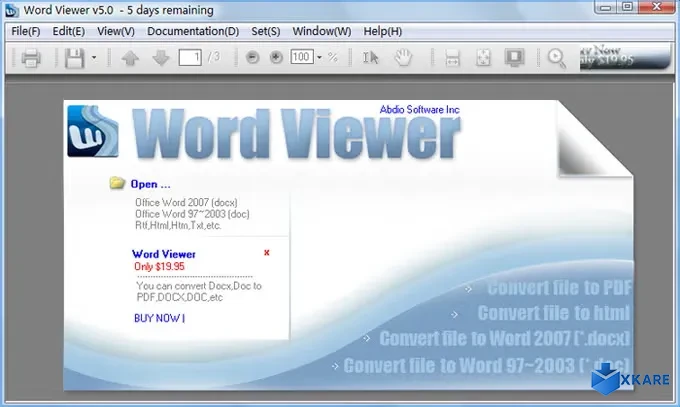This screenshot has height=407, width=680.
Task: Expand the zoom percentage dropdown arrow
Action: [x=319, y=57]
